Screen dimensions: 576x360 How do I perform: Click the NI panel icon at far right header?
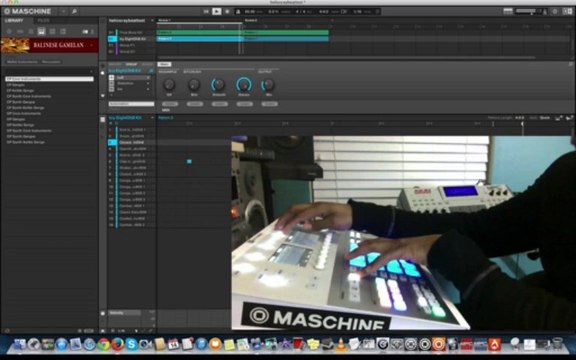click(568, 12)
